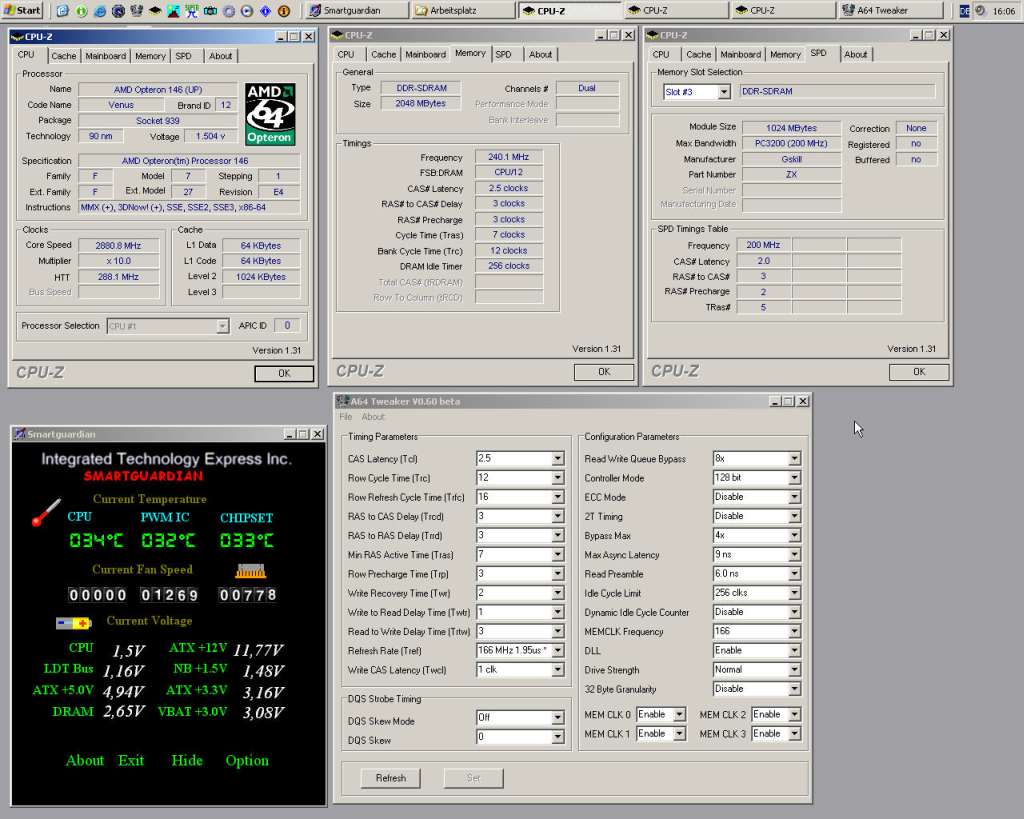The width and height of the screenshot is (1024, 819).
Task: Click the Super Pi icon in quick launch
Action: pos(192,10)
